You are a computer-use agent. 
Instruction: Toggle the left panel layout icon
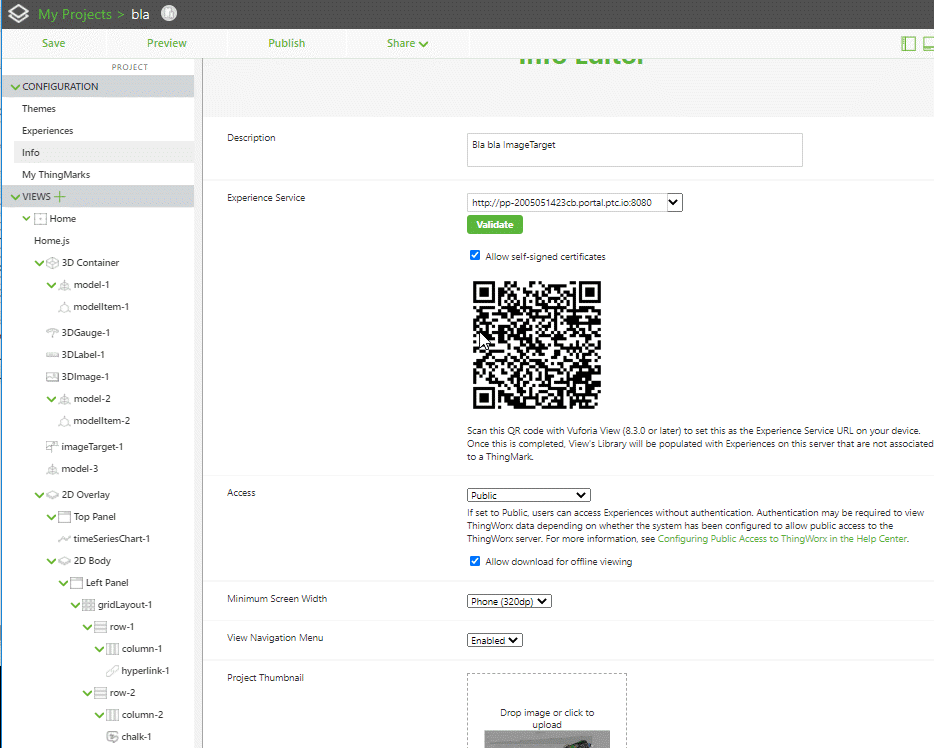pyautogui.click(x=908, y=43)
